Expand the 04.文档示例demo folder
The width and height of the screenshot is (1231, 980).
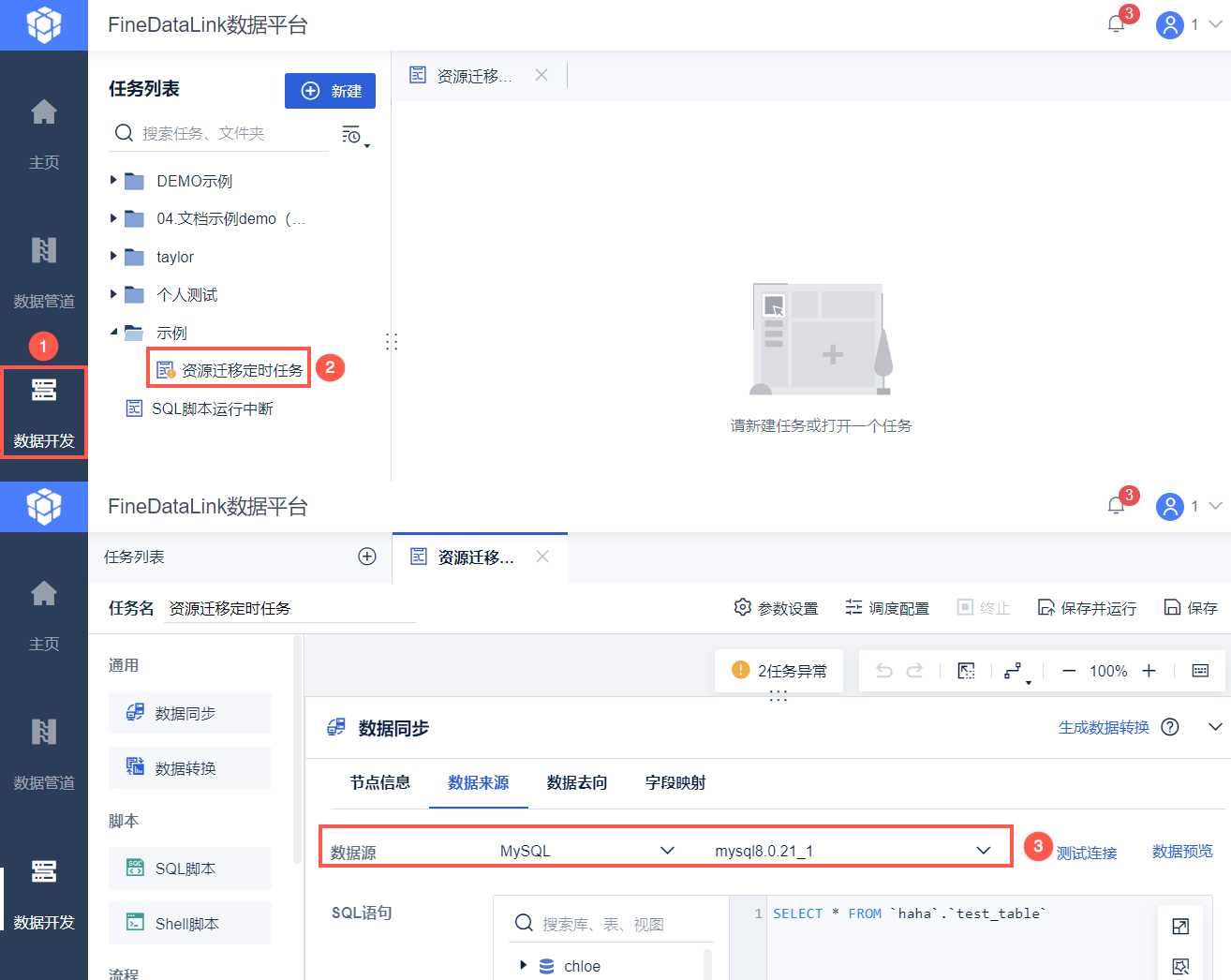coord(113,218)
